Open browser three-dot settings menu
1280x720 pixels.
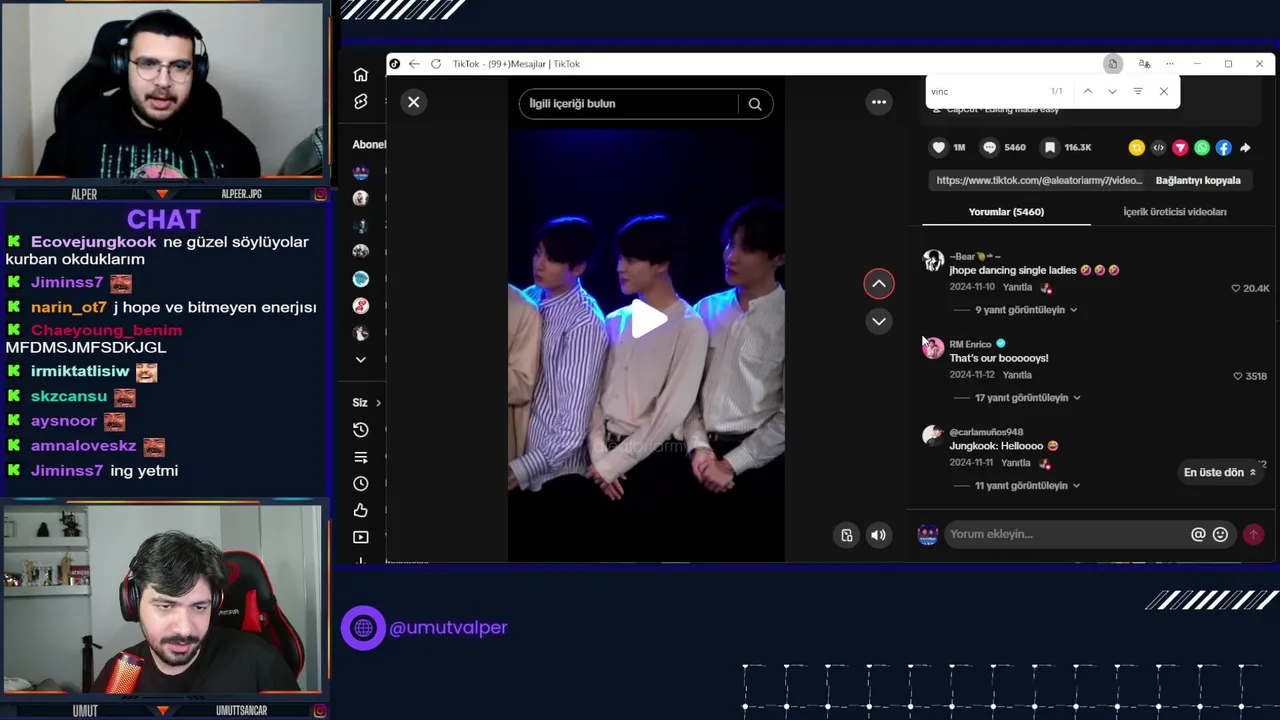point(1170,64)
